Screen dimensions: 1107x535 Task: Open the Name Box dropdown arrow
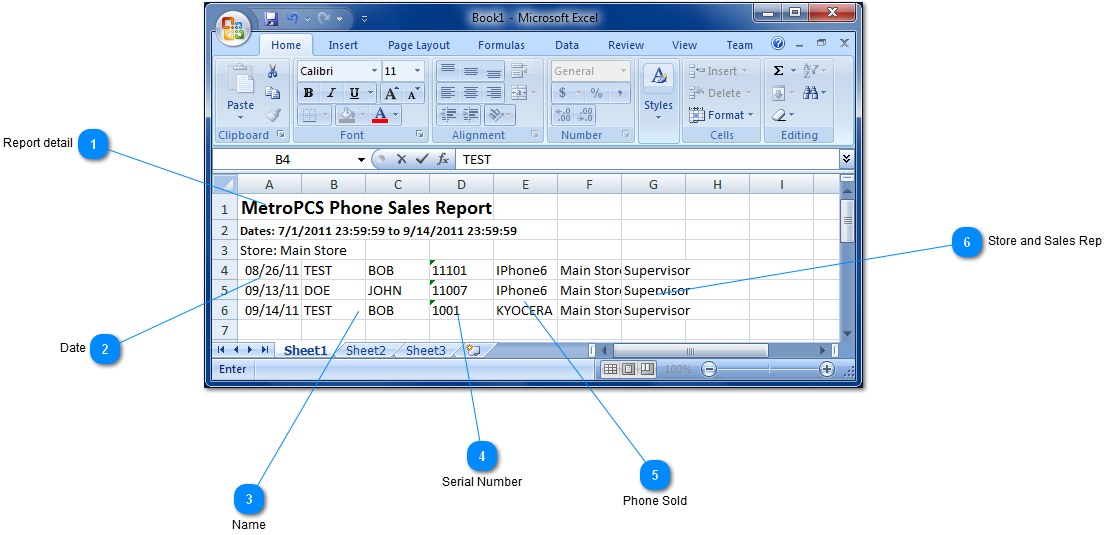[361, 160]
